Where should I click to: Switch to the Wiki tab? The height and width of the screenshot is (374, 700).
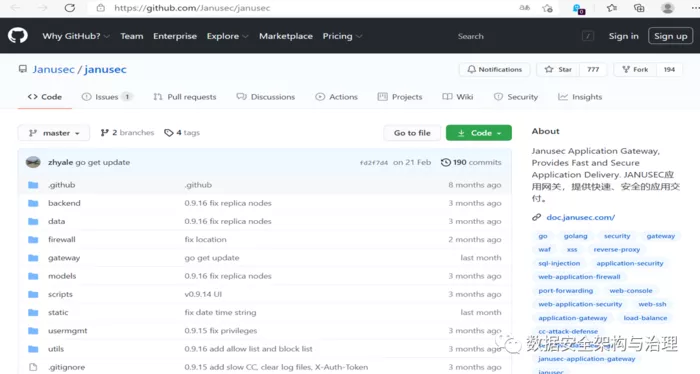(x=458, y=97)
